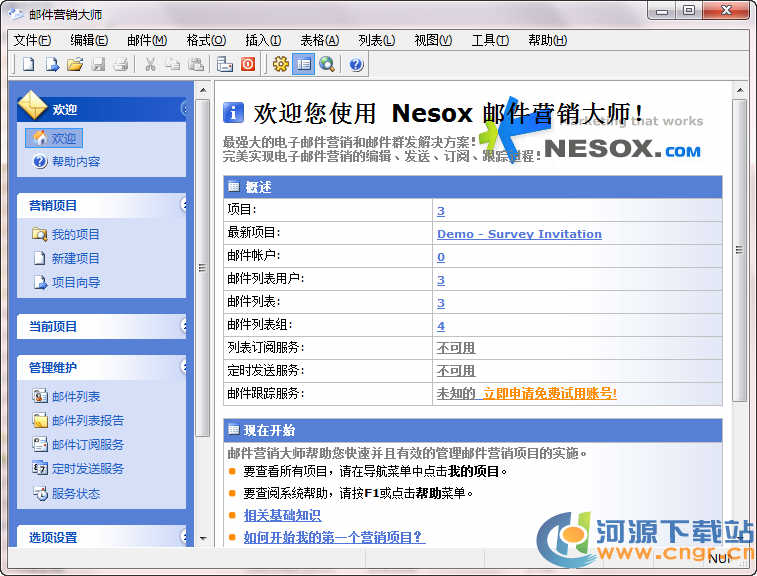Open 工具(T) menu
The image size is (757, 576).
point(490,40)
